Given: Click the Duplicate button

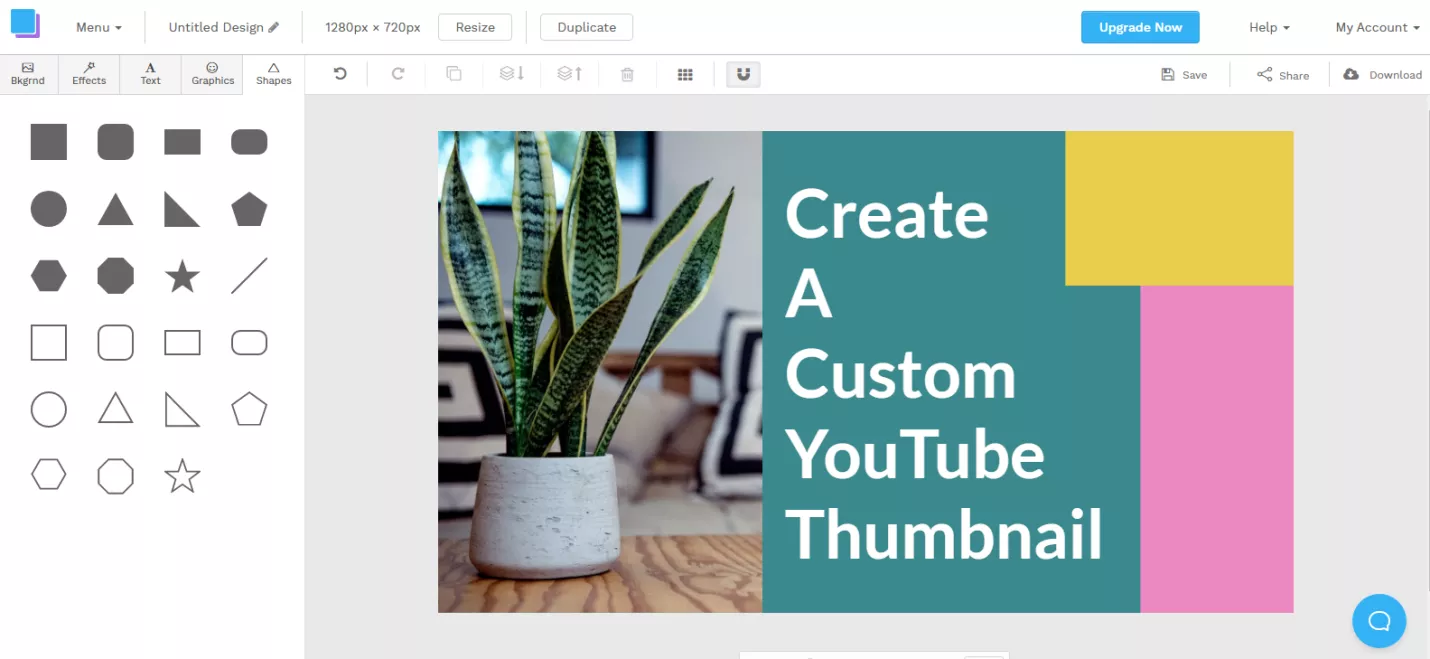Looking at the screenshot, I should pyautogui.click(x=586, y=27).
